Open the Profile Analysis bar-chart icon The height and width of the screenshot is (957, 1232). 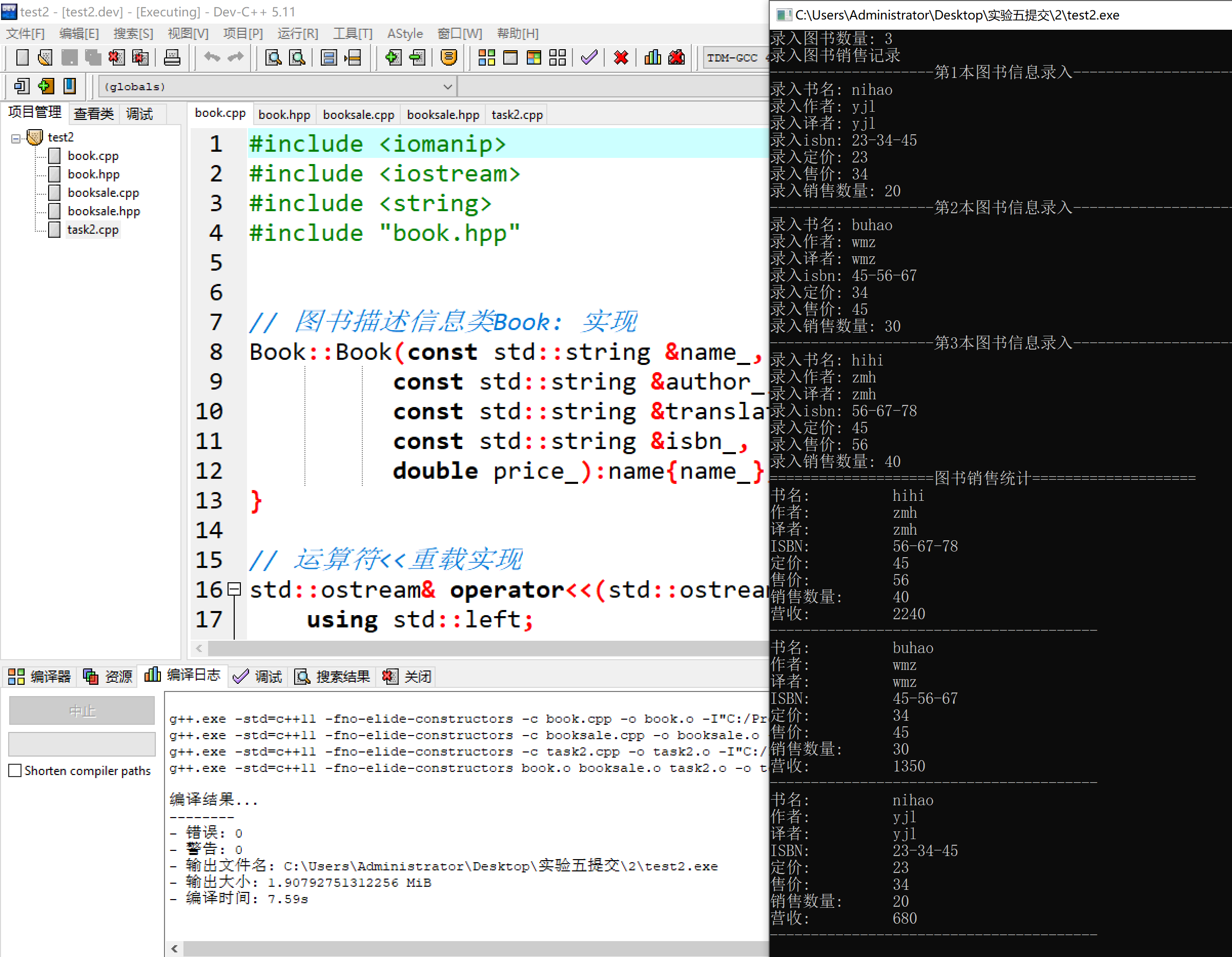click(653, 57)
